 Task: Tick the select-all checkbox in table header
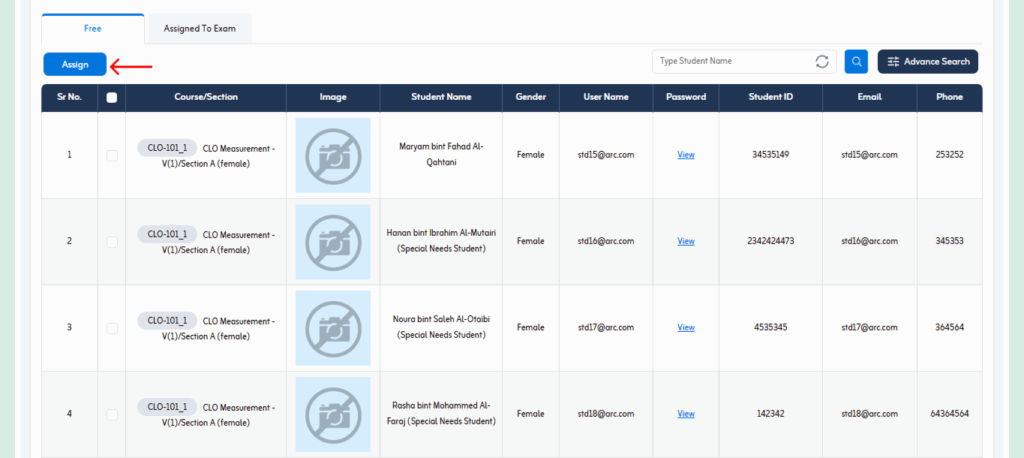(x=112, y=98)
